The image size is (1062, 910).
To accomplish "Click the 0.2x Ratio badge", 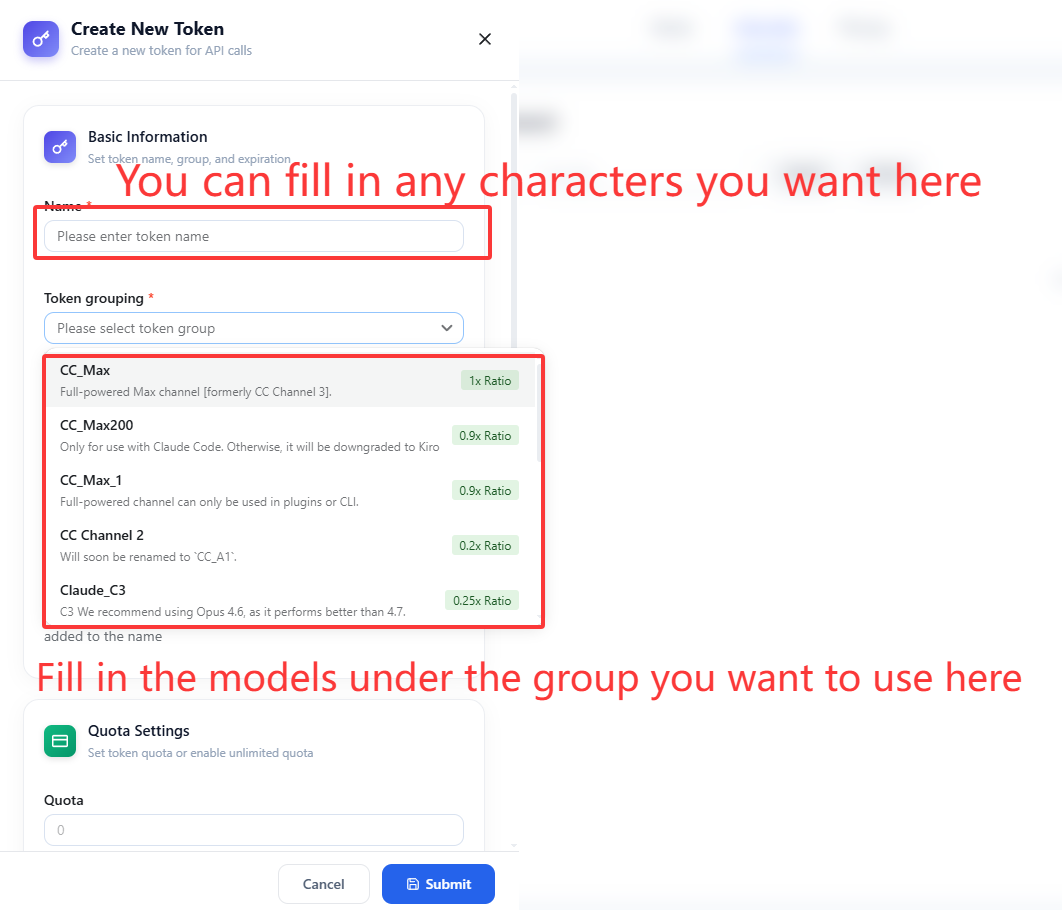I will click(486, 546).
